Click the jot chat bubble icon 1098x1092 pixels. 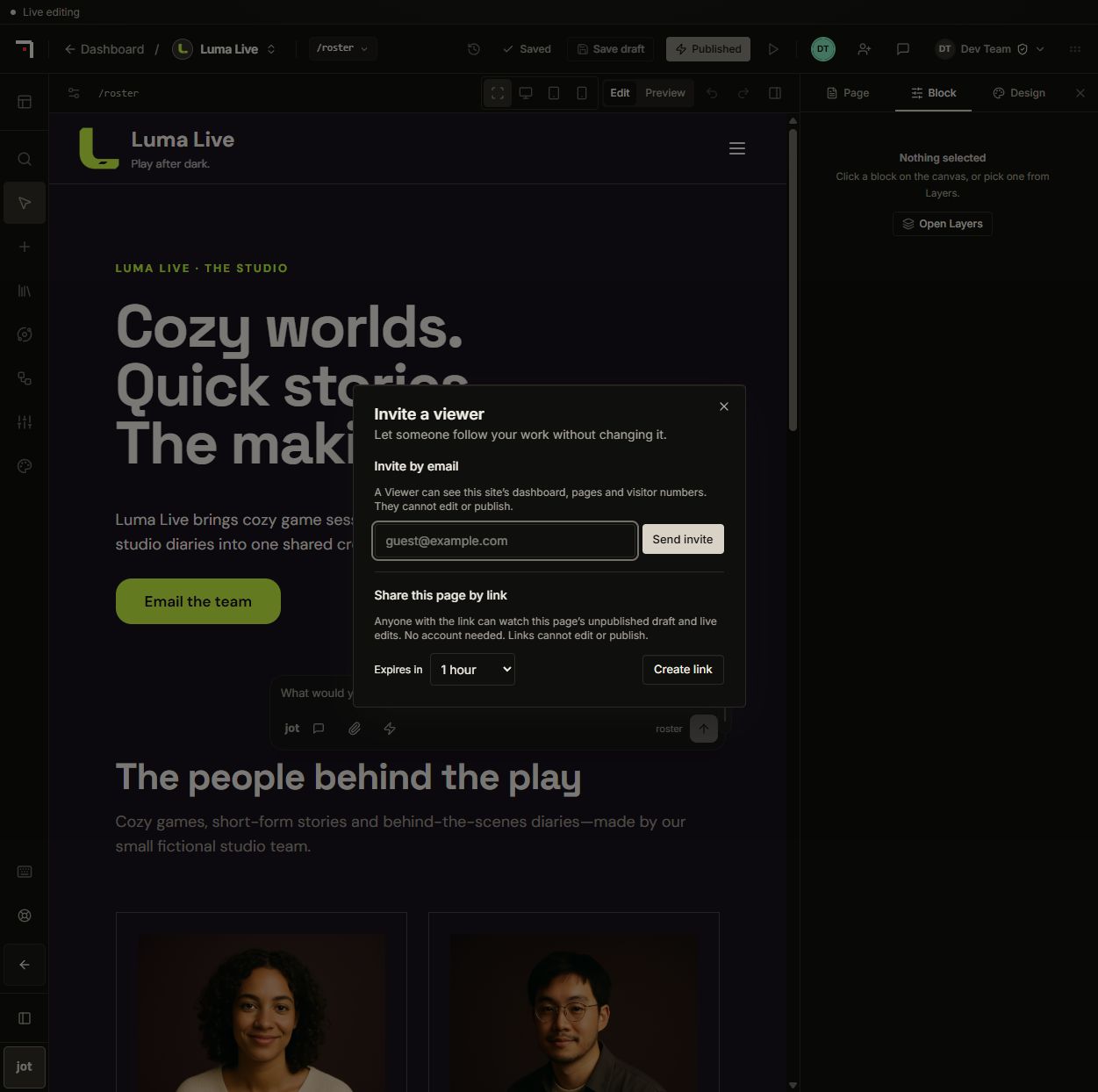(319, 729)
